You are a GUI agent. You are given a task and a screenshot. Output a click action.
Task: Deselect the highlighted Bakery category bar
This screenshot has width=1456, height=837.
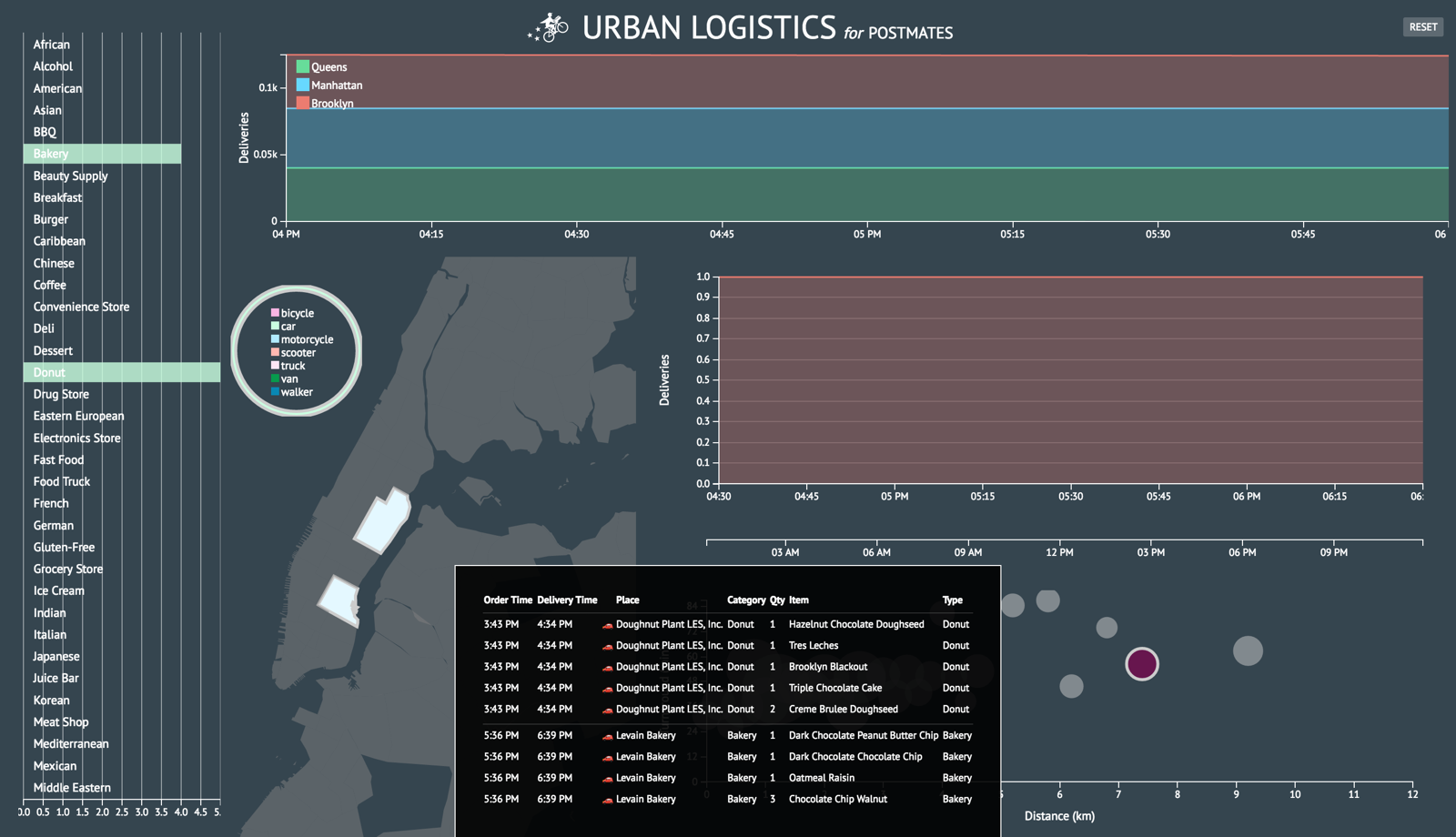coord(102,154)
